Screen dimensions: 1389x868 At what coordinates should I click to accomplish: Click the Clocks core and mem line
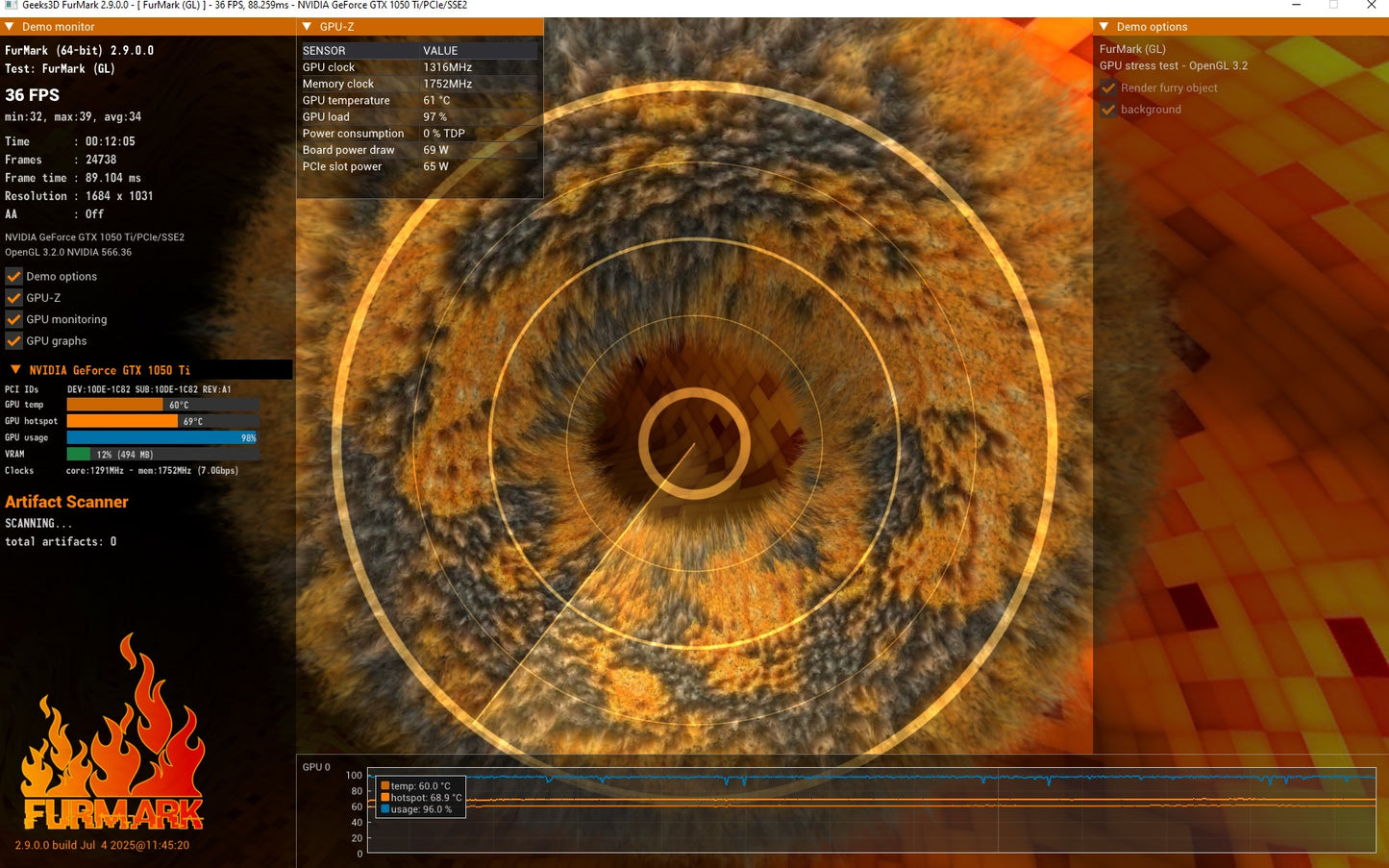pos(152,471)
